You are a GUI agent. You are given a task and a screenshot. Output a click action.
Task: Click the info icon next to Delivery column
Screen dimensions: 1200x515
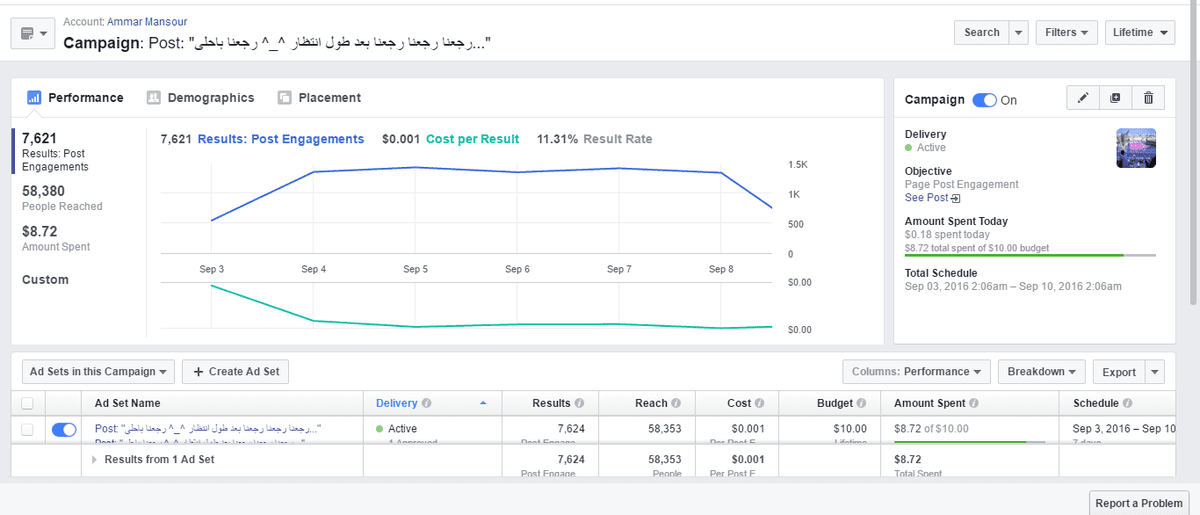click(x=426, y=403)
